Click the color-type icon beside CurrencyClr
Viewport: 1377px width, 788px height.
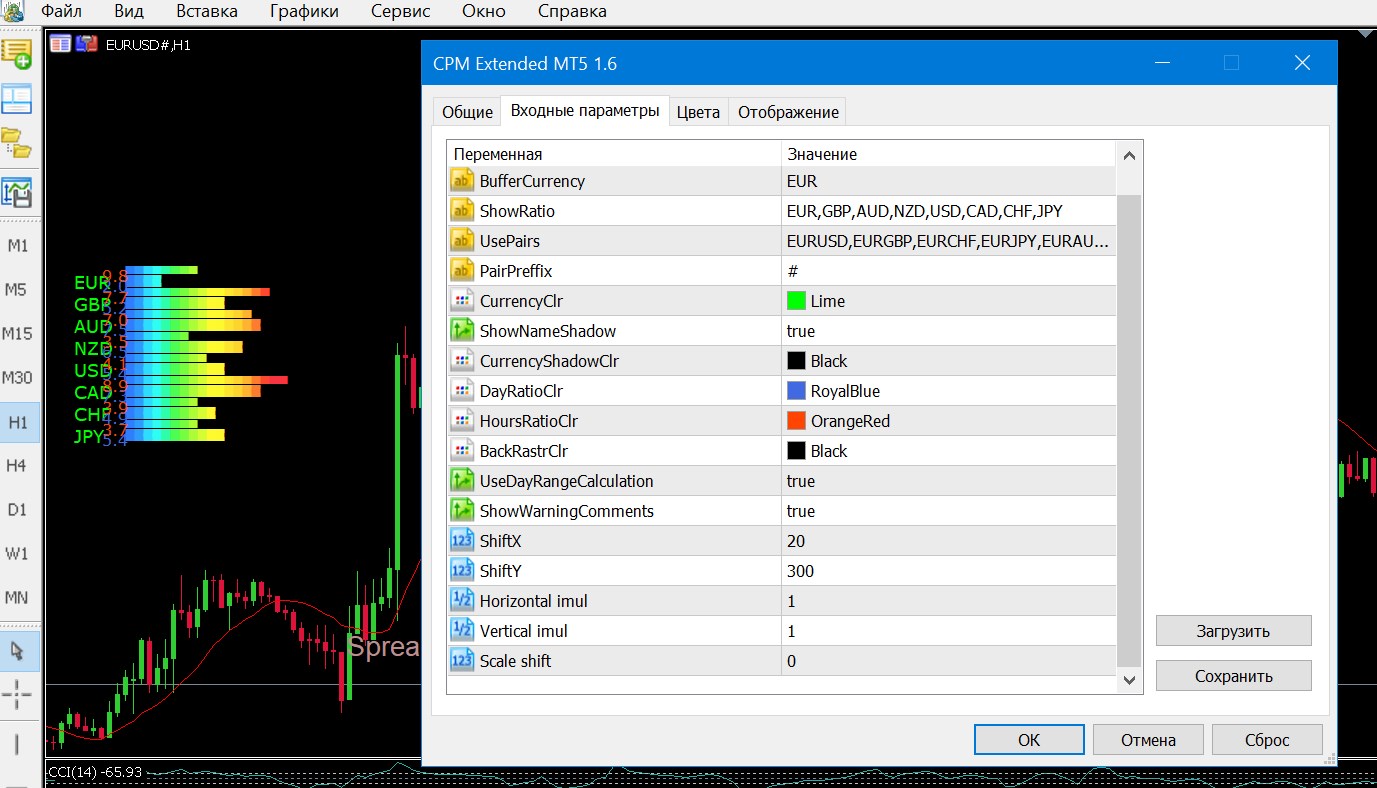tap(462, 301)
